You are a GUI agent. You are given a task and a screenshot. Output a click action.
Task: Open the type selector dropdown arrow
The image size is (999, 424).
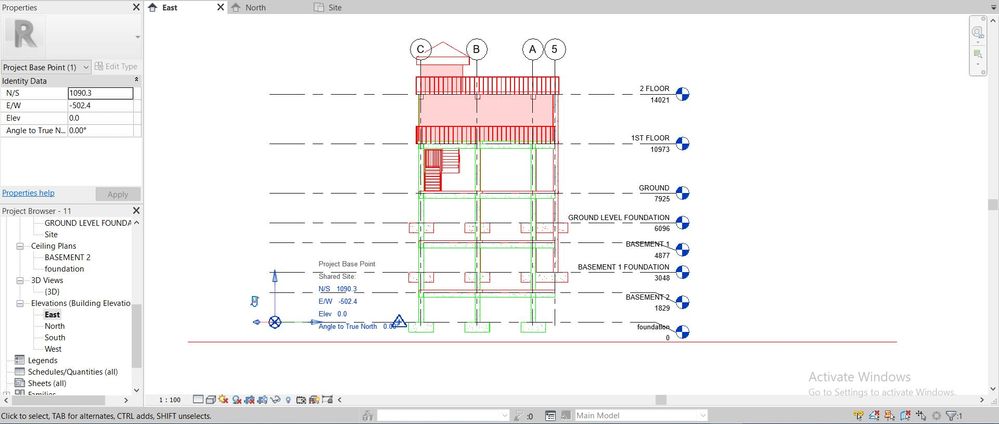pos(138,37)
